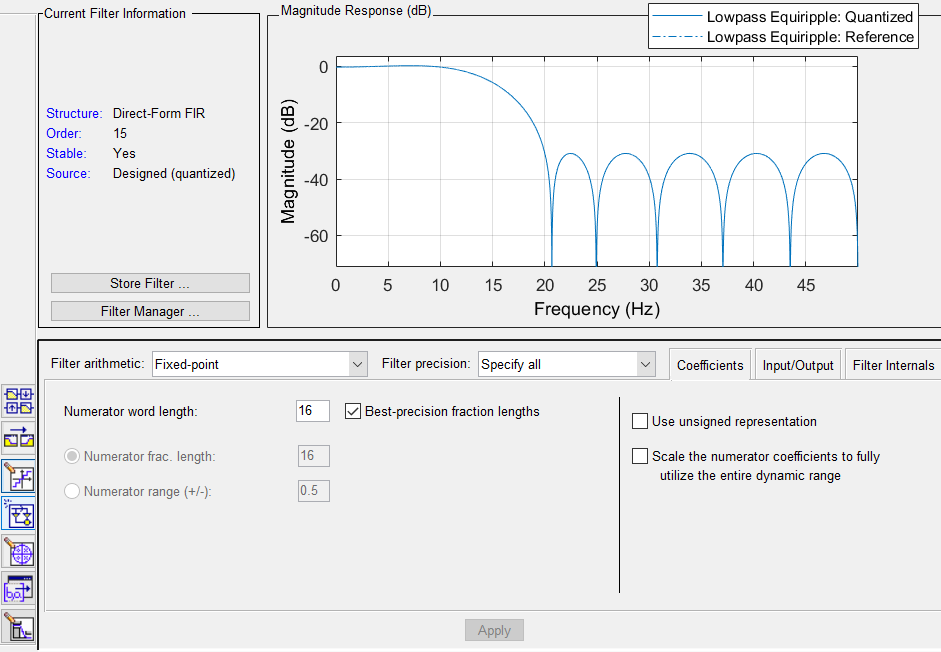Check Scale the numerator coefficients option
The image size is (941, 652).
(639, 456)
